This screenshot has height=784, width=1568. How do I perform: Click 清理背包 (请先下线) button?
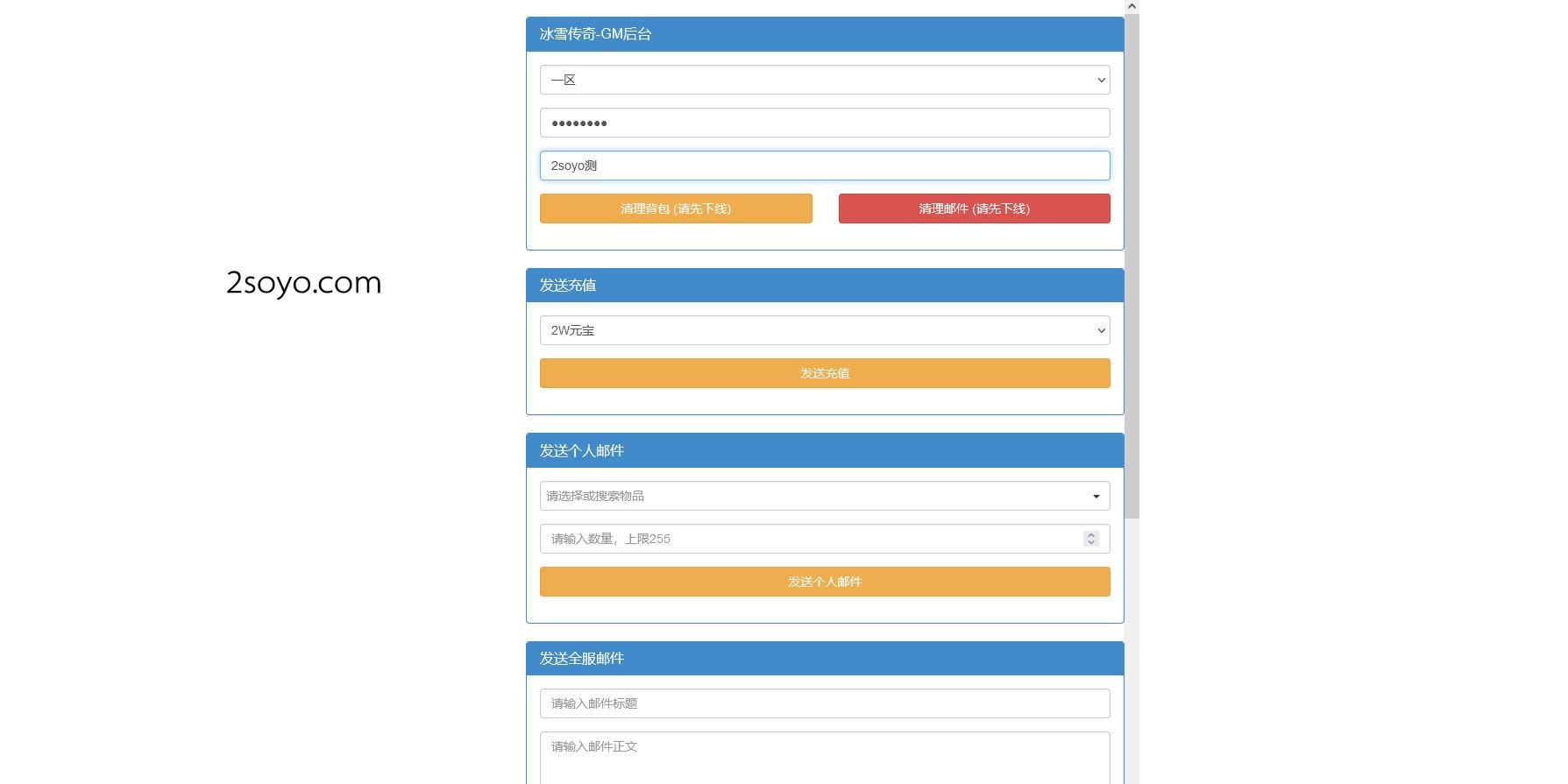point(676,208)
